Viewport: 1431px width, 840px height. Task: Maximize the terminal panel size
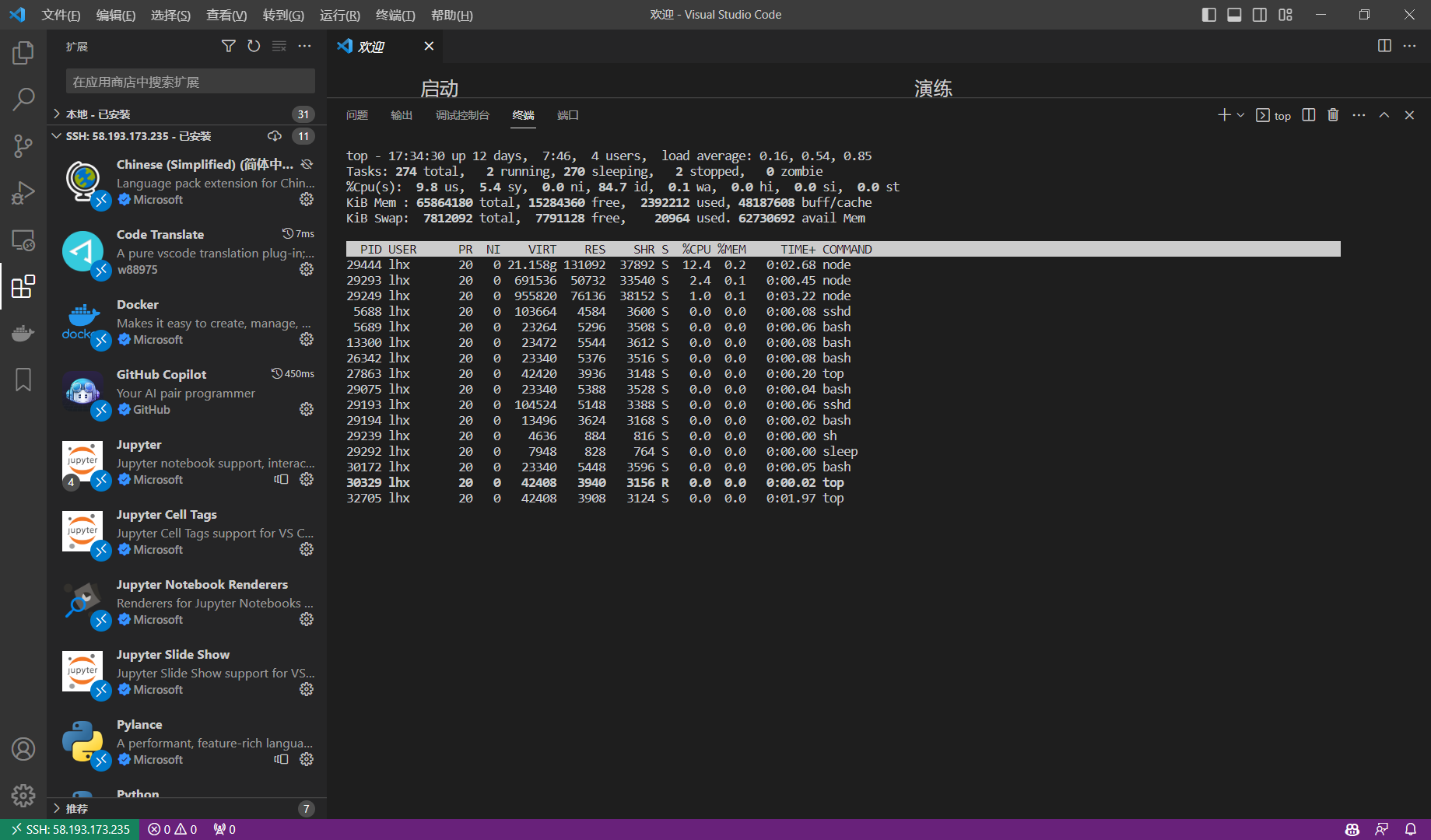1384,115
